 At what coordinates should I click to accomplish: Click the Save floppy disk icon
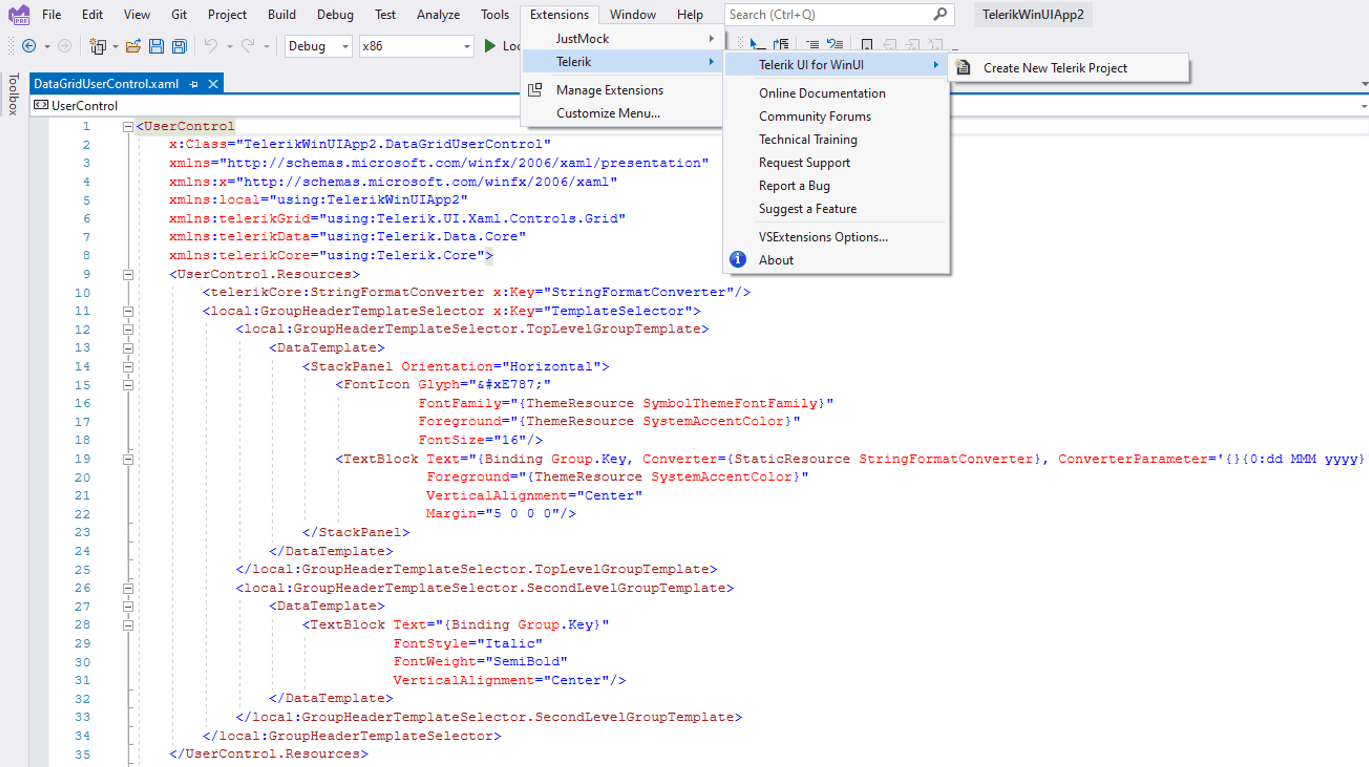point(156,46)
